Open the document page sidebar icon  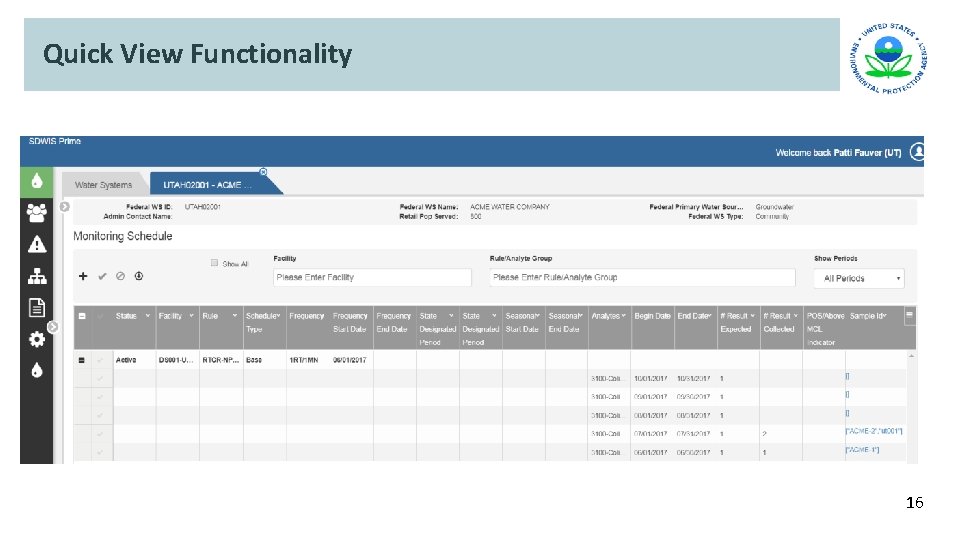[x=37, y=307]
